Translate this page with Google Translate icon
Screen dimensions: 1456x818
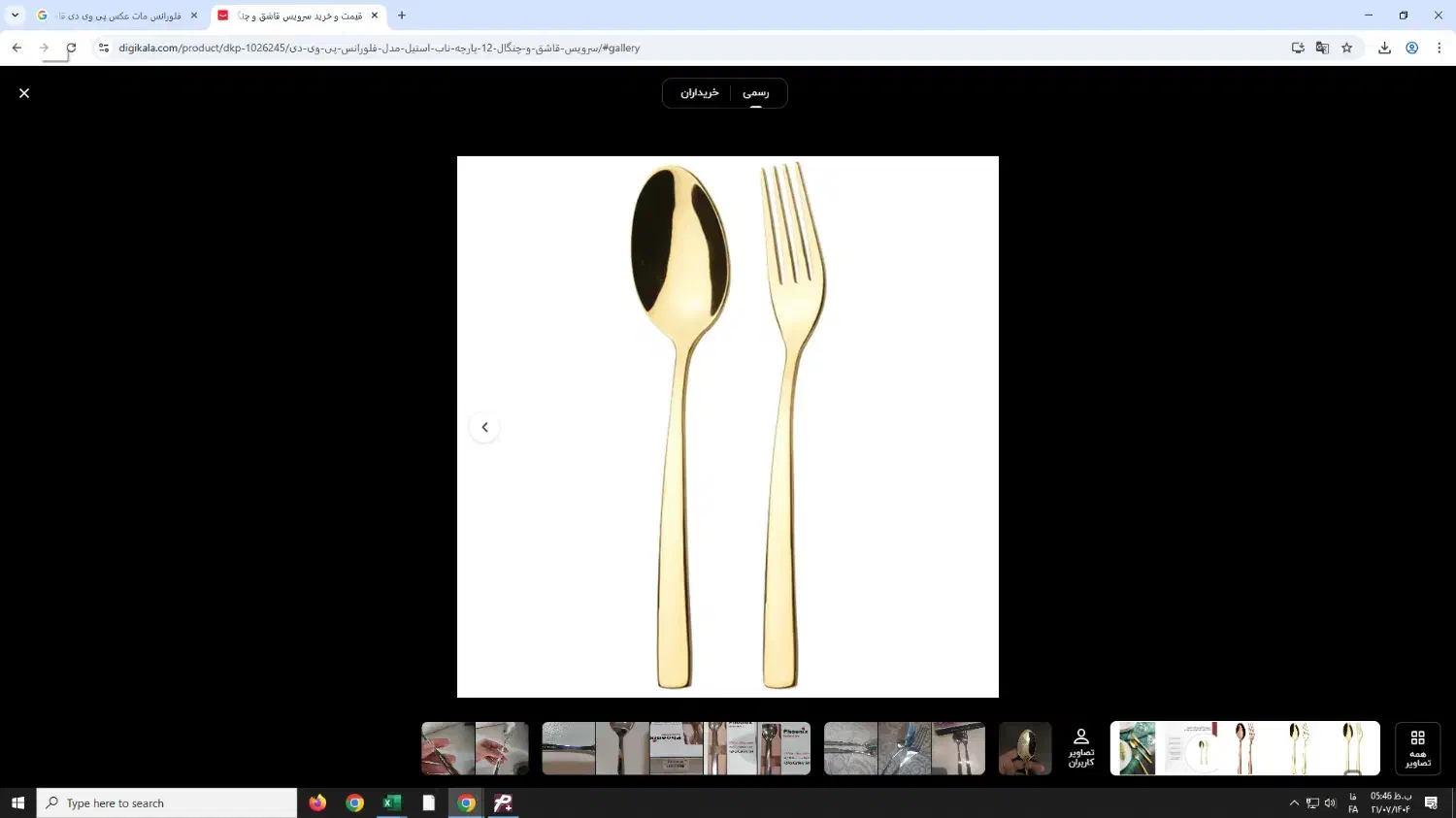1322,48
